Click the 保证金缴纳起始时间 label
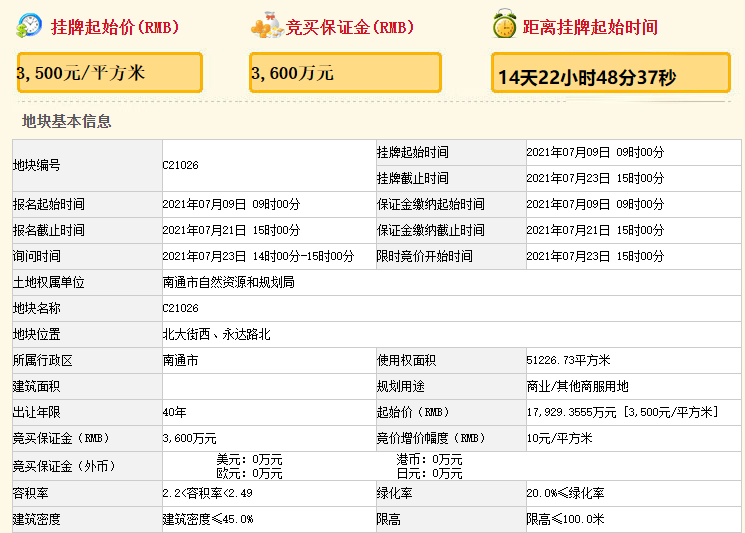 [430, 205]
